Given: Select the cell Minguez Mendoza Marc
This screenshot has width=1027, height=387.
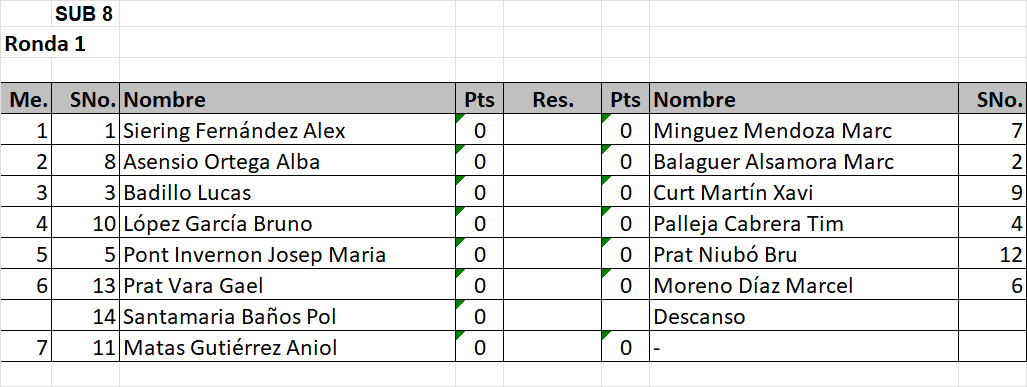Looking at the screenshot, I should [804, 131].
